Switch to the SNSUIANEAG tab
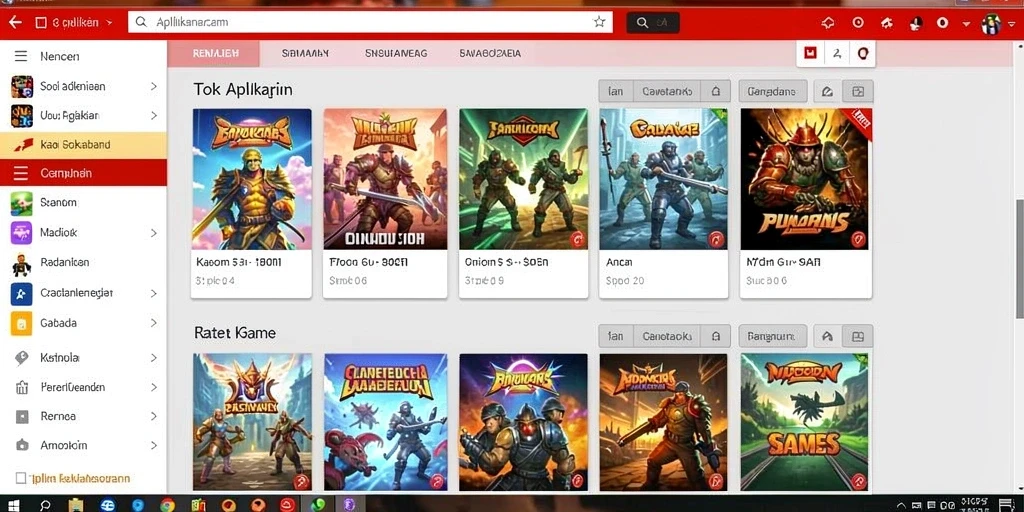1024x512 pixels. (x=396, y=54)
